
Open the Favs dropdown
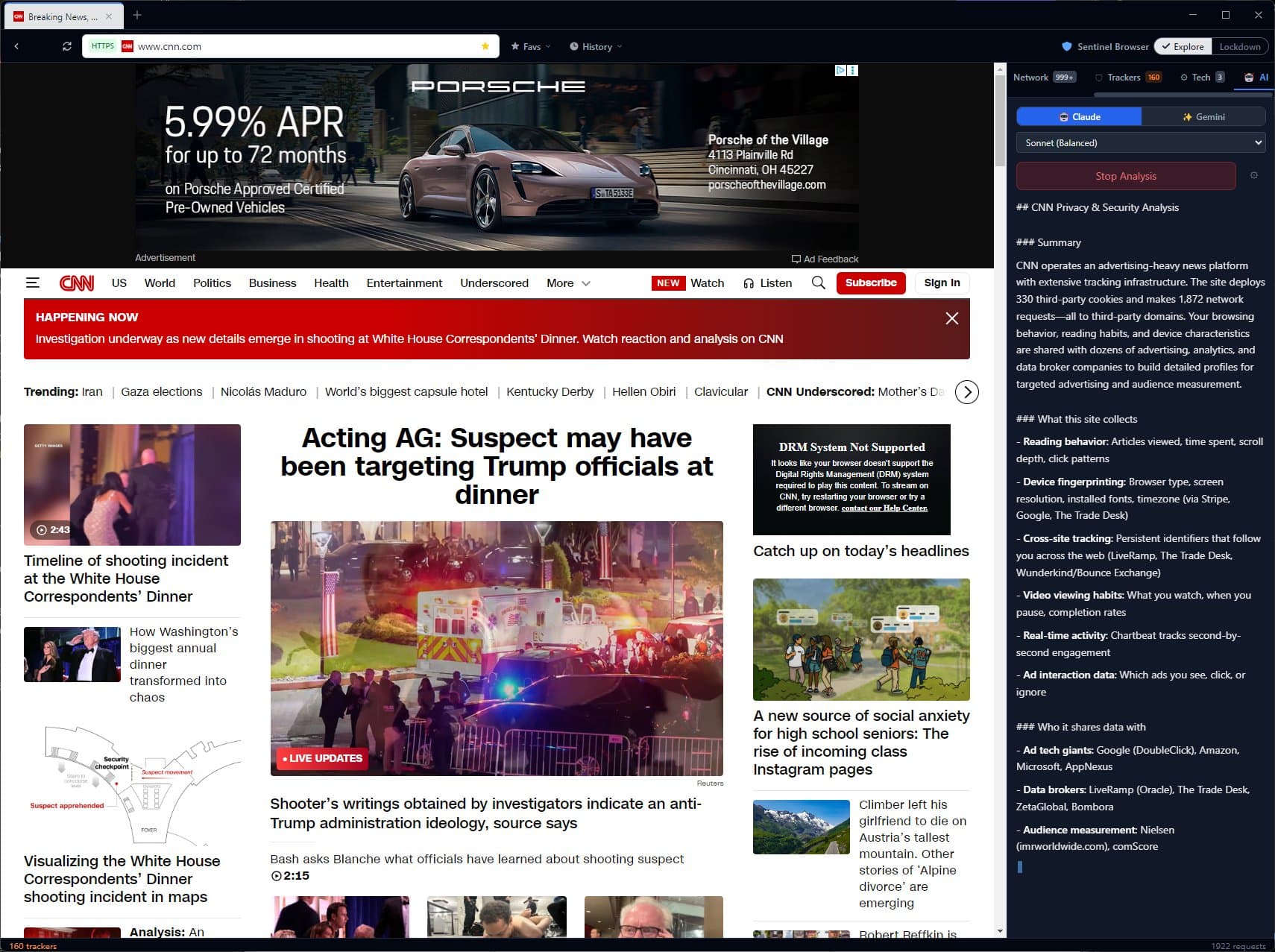[531, 46]
